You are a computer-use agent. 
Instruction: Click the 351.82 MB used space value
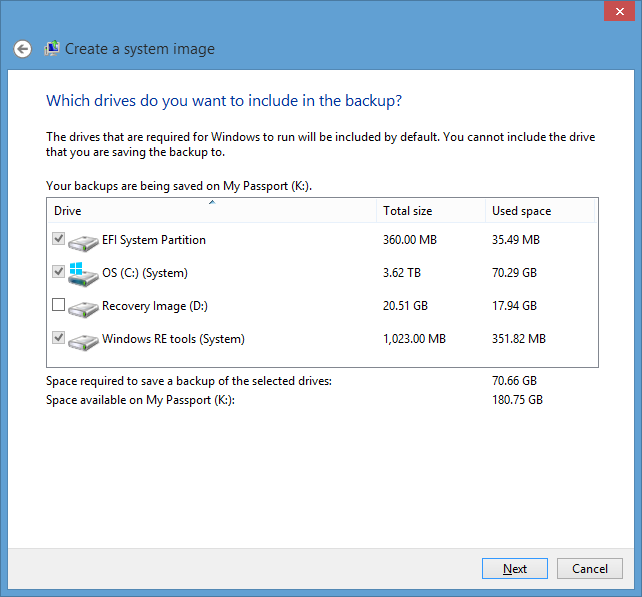click(518, 339)
